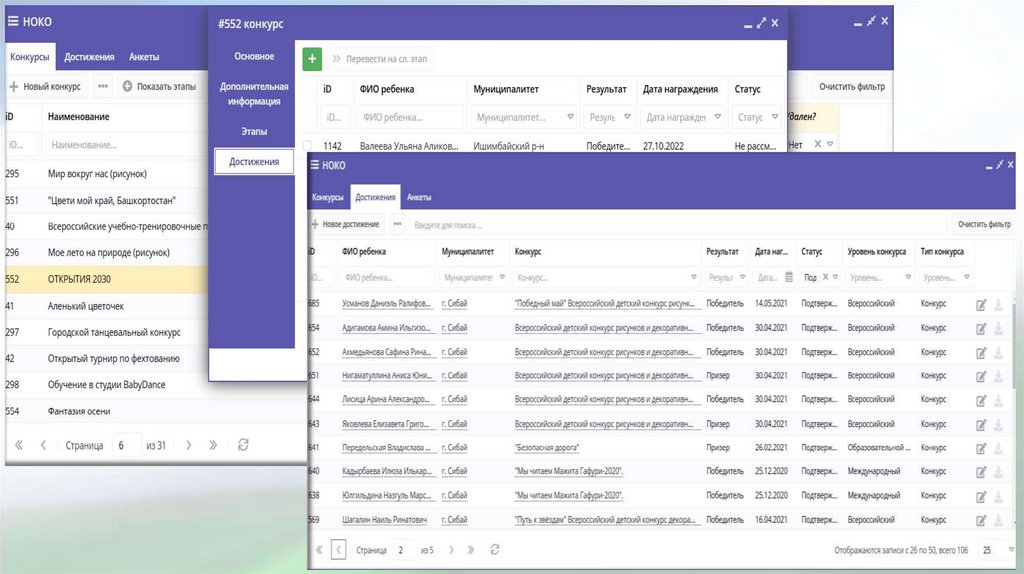Open Результат filter dropdown in #552 конкурс
Viewport: 1024px width, 574px height.
click(627, 117)
